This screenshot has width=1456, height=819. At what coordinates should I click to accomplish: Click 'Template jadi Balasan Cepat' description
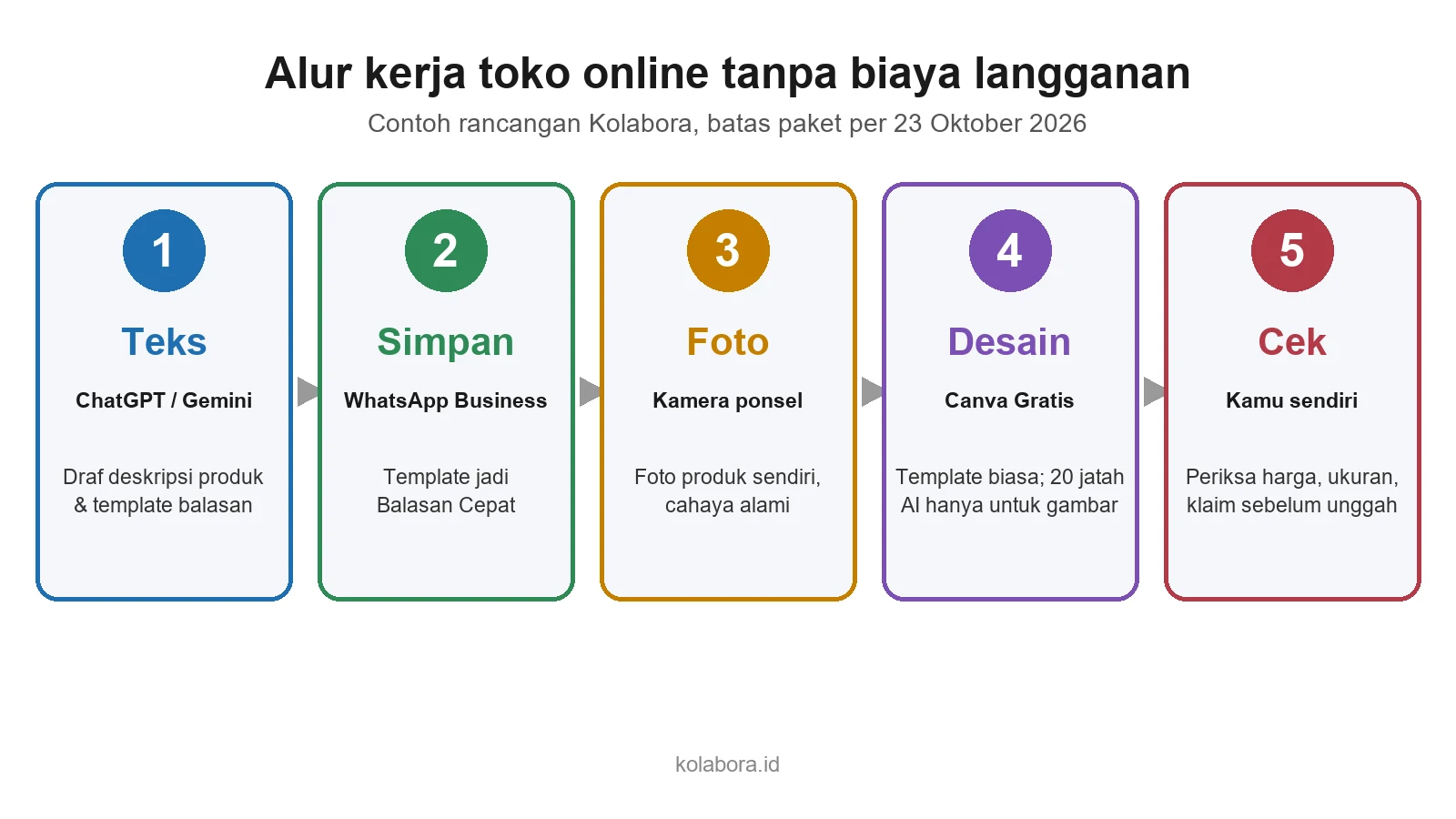coord(446,490)
